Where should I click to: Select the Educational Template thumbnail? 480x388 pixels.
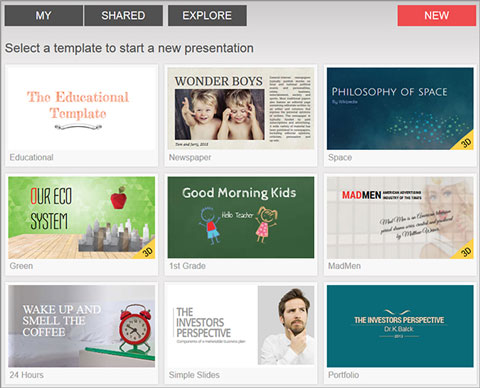tap(81, 108)
